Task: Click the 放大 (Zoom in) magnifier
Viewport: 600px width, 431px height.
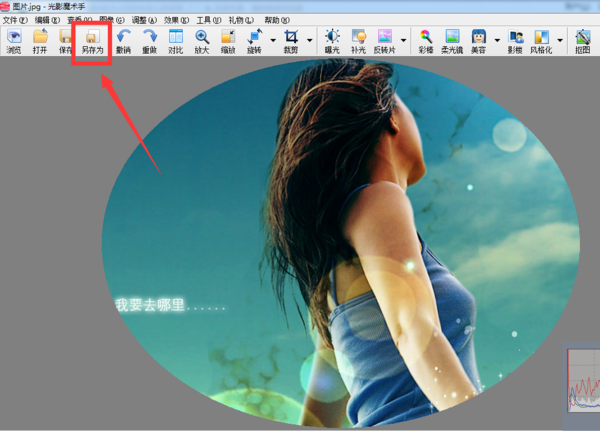Action: [x=202, y=41]
